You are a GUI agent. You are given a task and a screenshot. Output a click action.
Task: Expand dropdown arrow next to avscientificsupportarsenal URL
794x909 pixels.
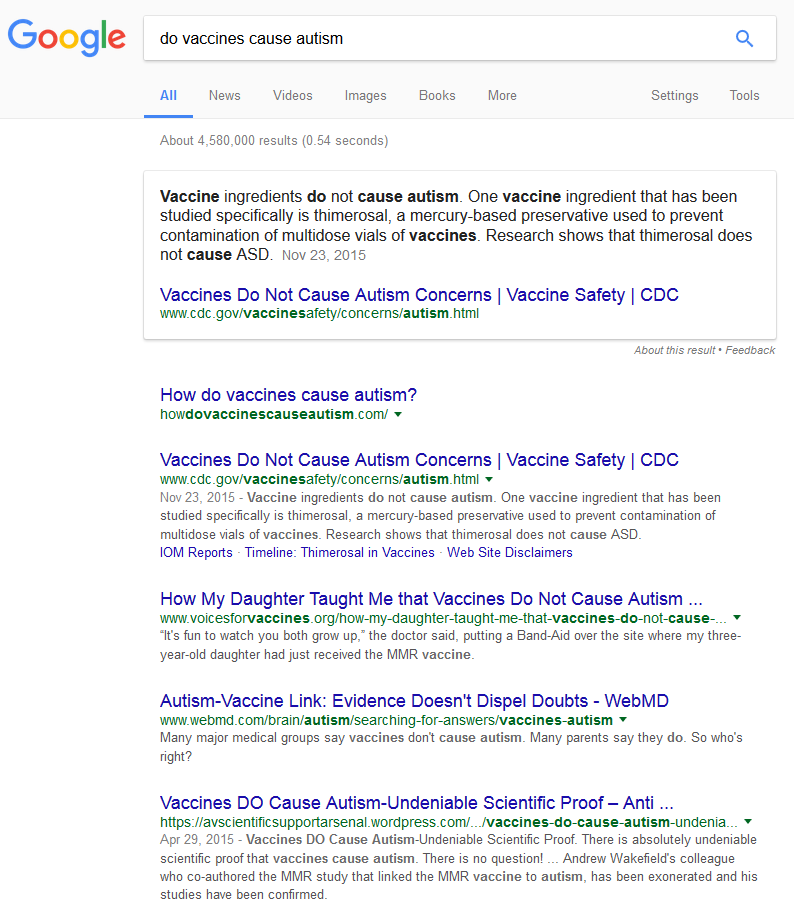tap(748, 822)
